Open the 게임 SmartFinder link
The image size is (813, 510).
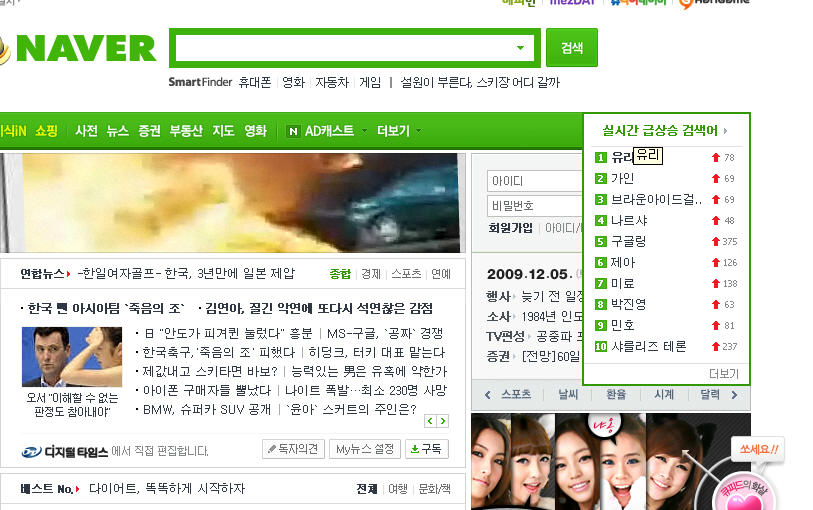coord(370,82)
